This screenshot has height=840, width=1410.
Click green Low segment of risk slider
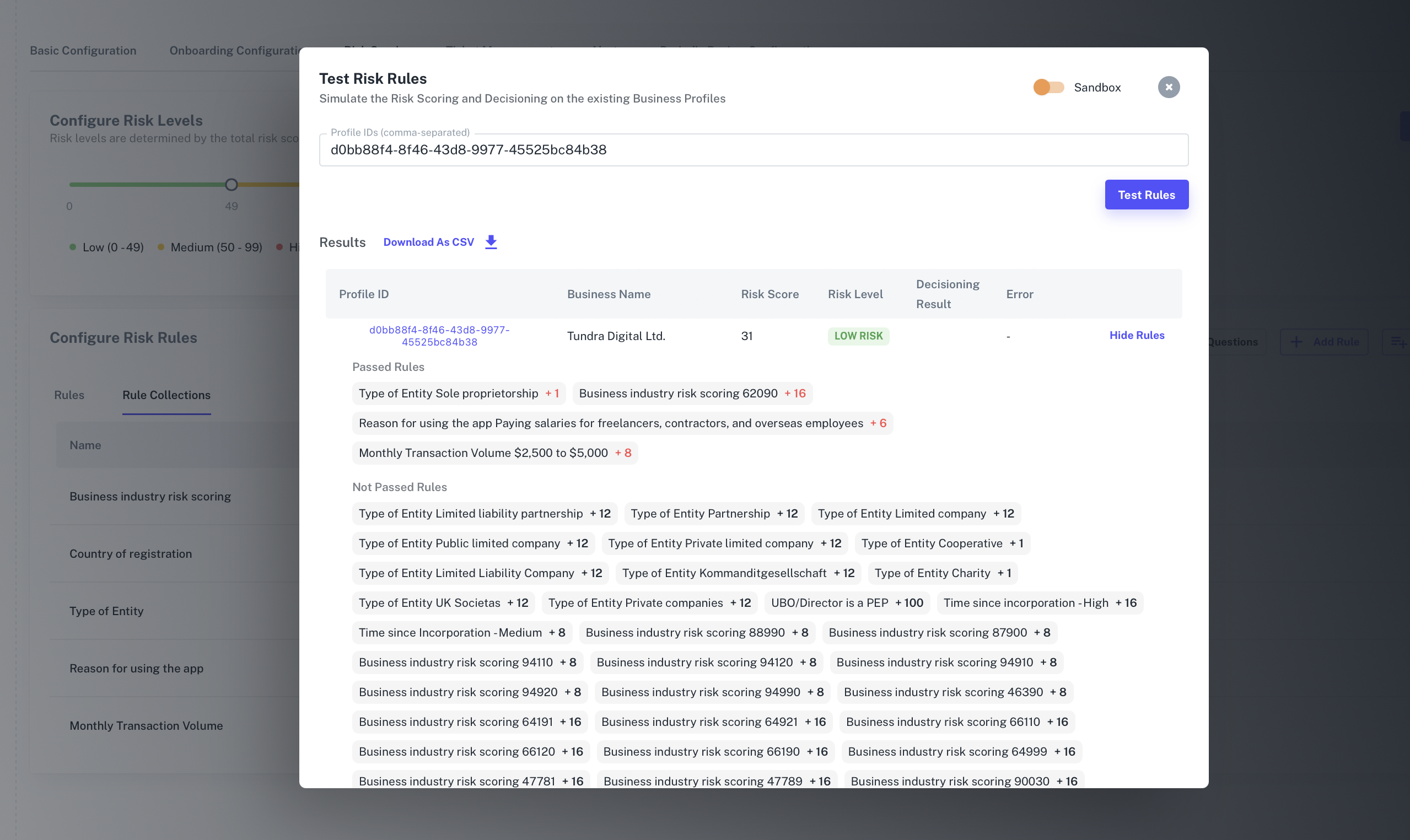[147, 185]
